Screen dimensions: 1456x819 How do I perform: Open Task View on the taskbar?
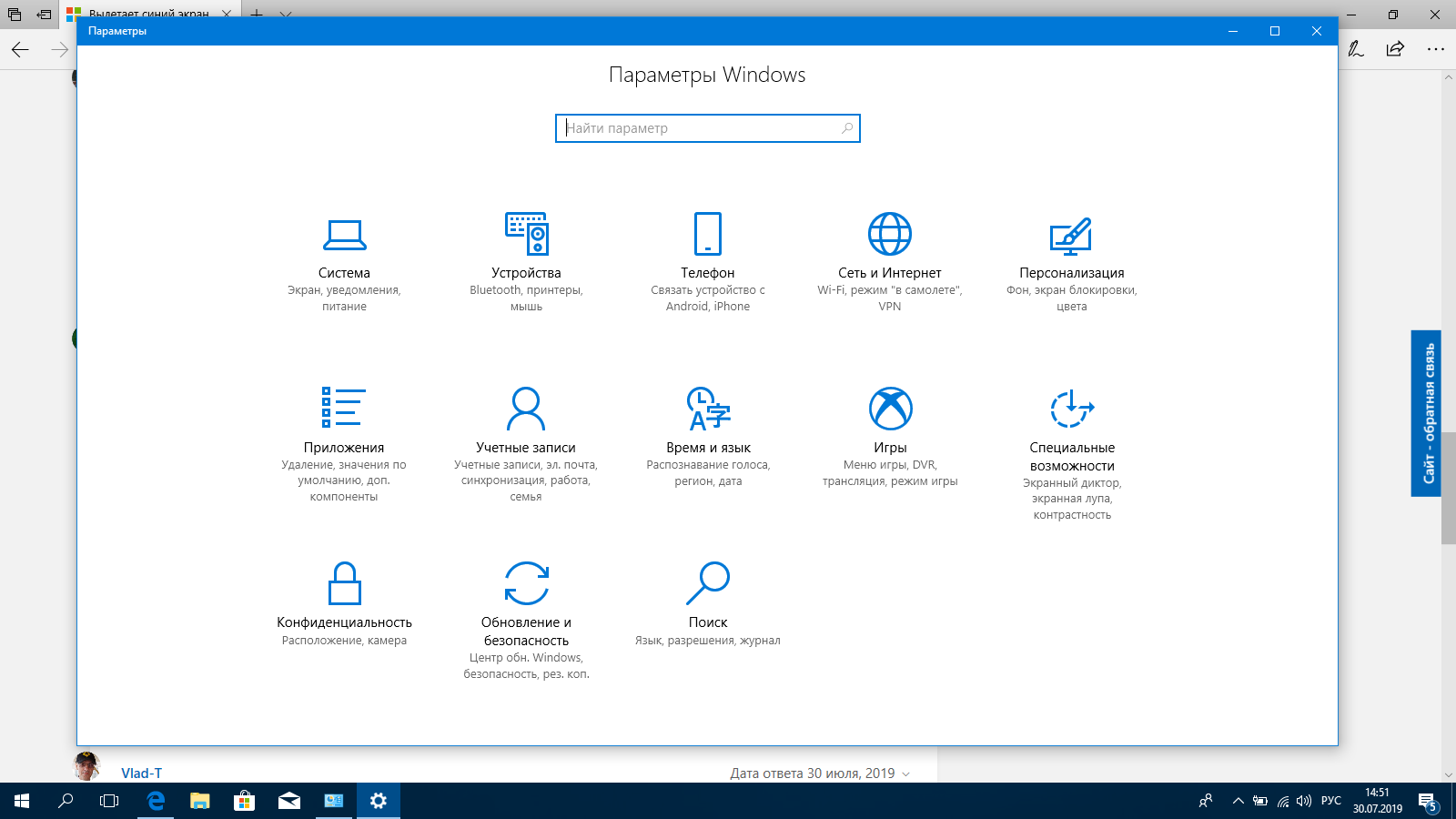(x=109, y=801)
